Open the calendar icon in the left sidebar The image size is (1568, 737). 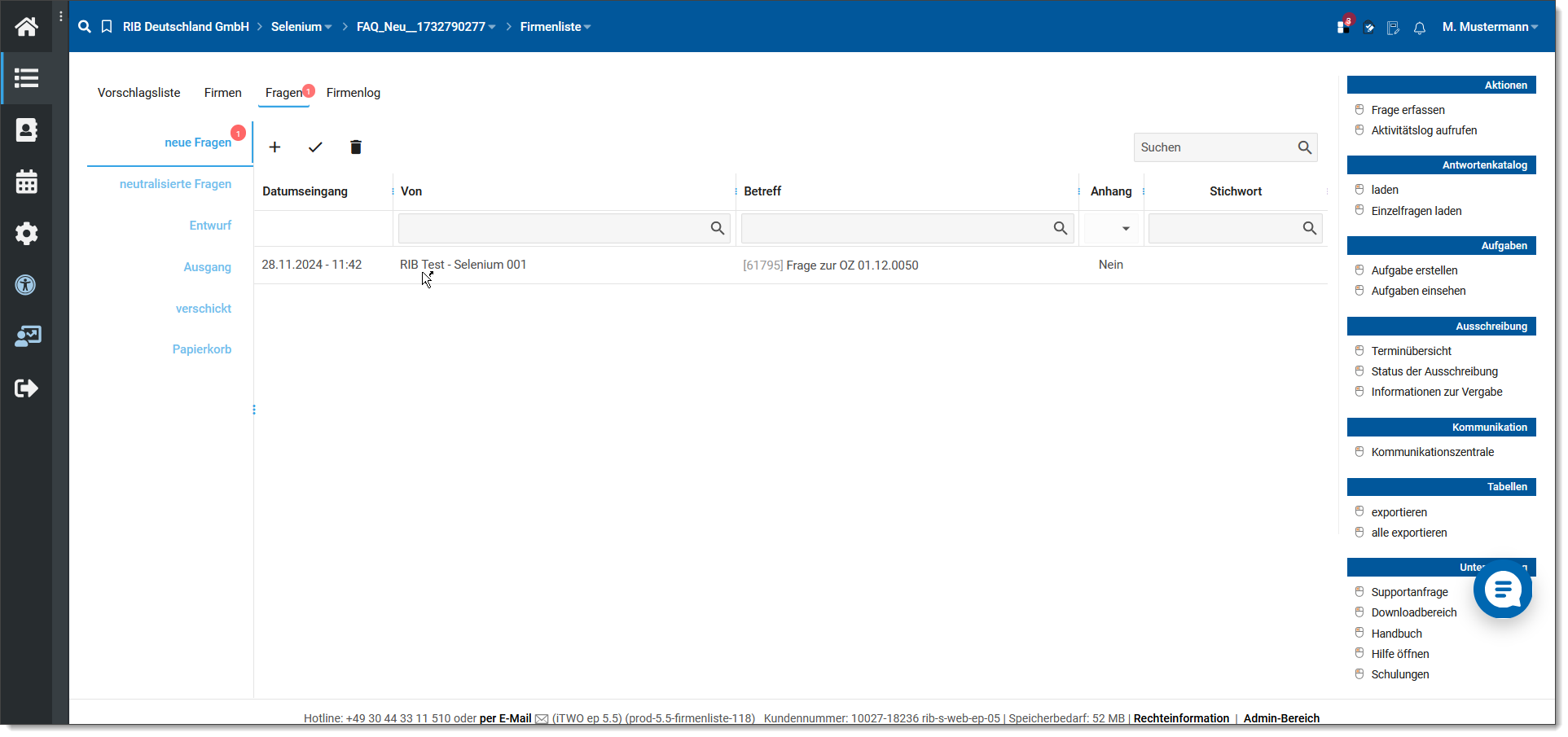tap(26, 182)
